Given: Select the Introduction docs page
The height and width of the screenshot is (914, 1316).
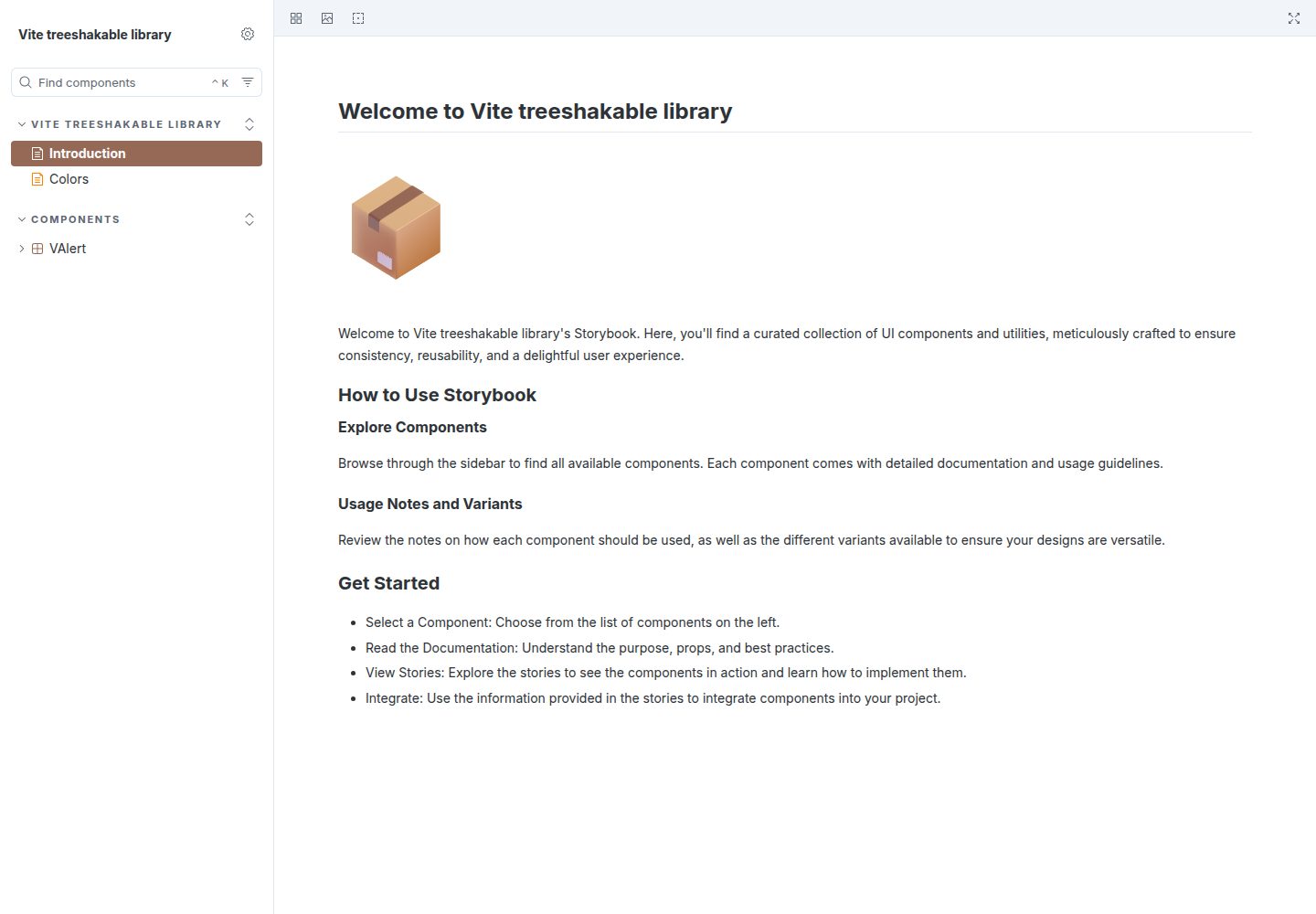Looking at the screenshot, I should 136,154.
